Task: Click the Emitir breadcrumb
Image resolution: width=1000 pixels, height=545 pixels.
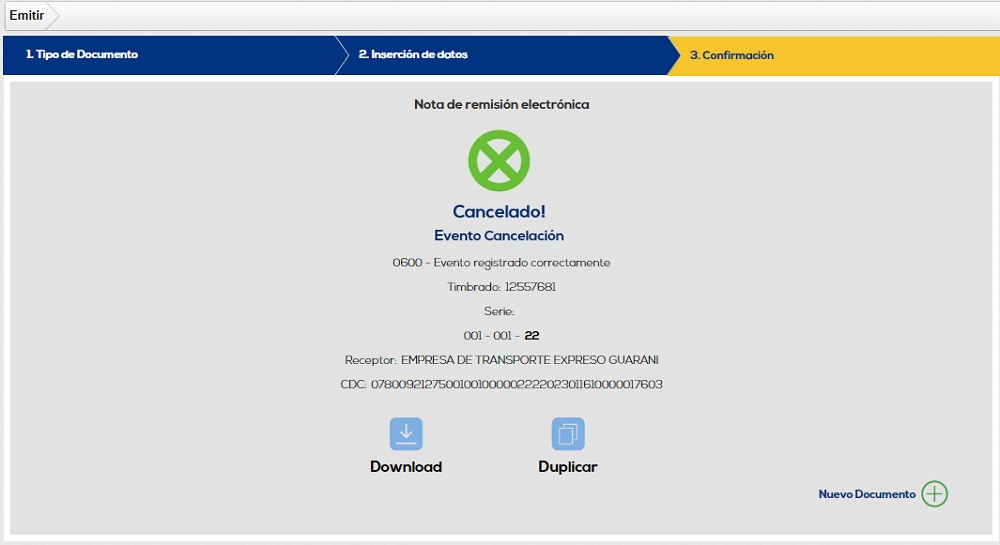Action: click(x=27, y=16)
